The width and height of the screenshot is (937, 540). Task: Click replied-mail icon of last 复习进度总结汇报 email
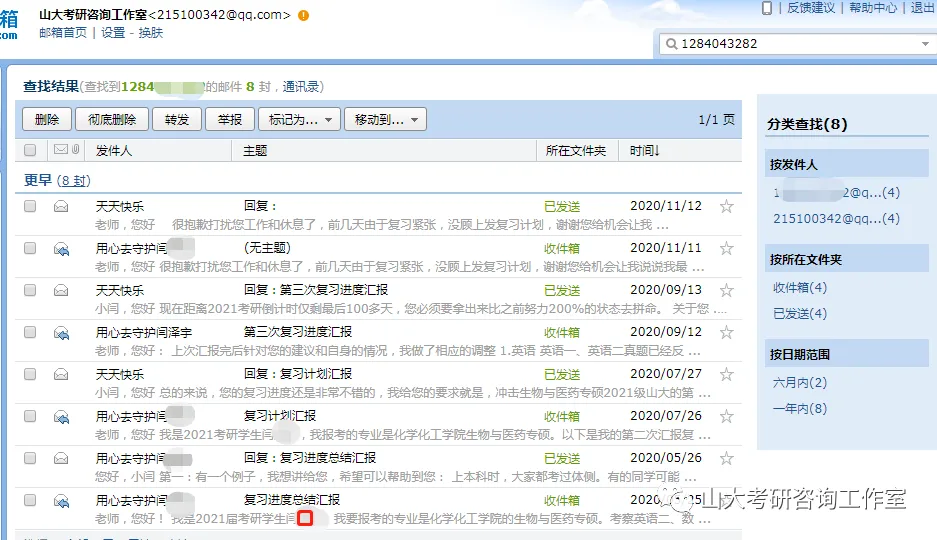(x=61, y=501)
